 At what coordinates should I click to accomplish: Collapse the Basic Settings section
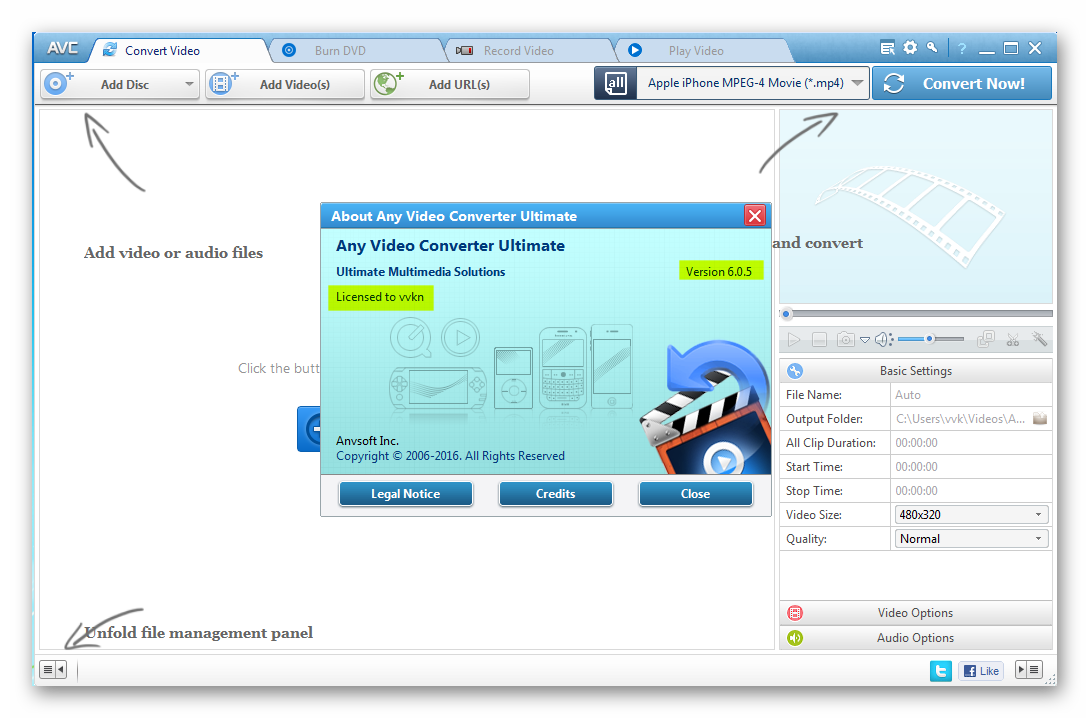click(x=915, y=371)
